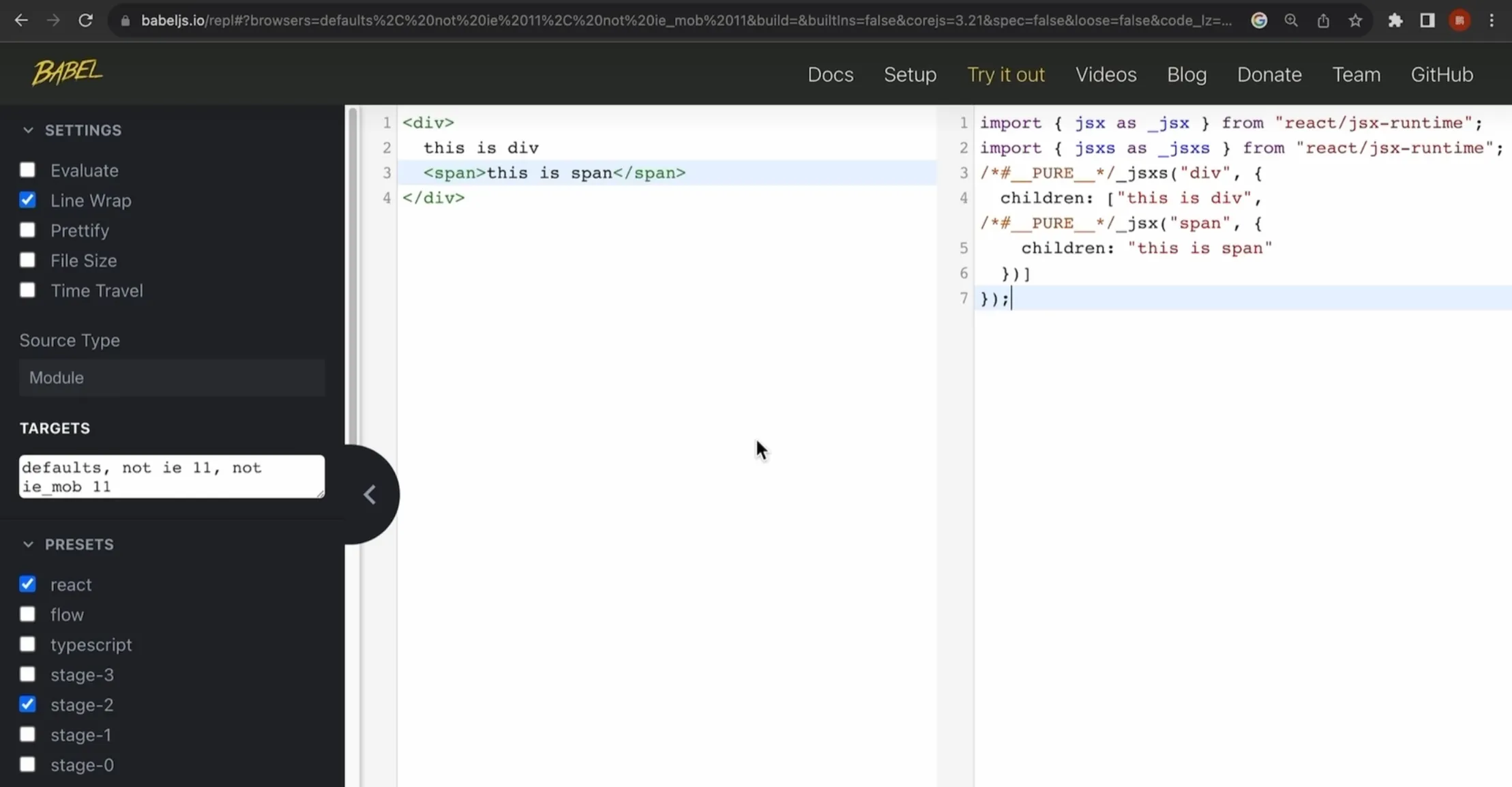
Task: Toggle the Evaluate checkbox
Action: [x=26, y=169]
